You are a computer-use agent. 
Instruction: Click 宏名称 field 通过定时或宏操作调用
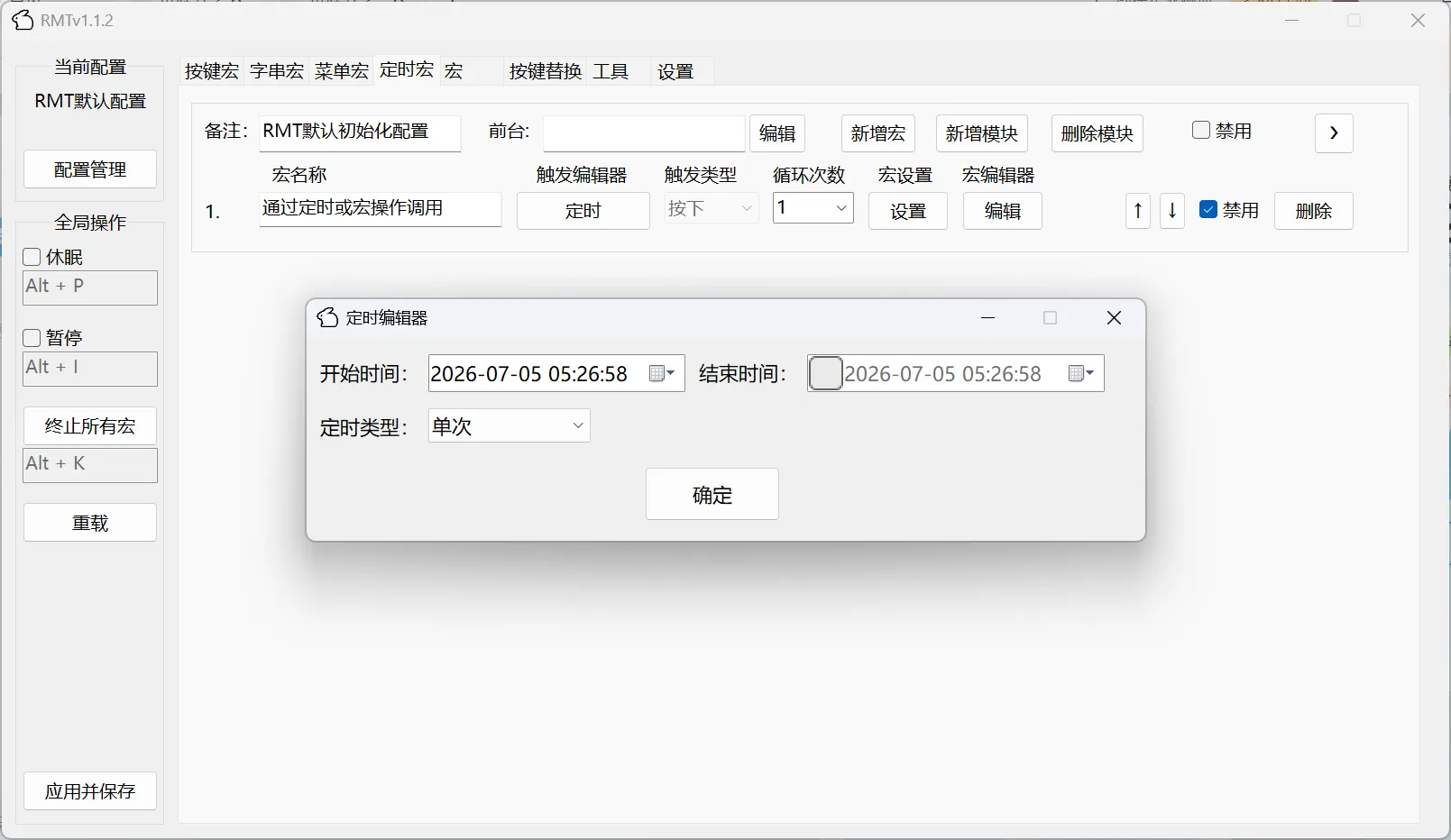381,209
